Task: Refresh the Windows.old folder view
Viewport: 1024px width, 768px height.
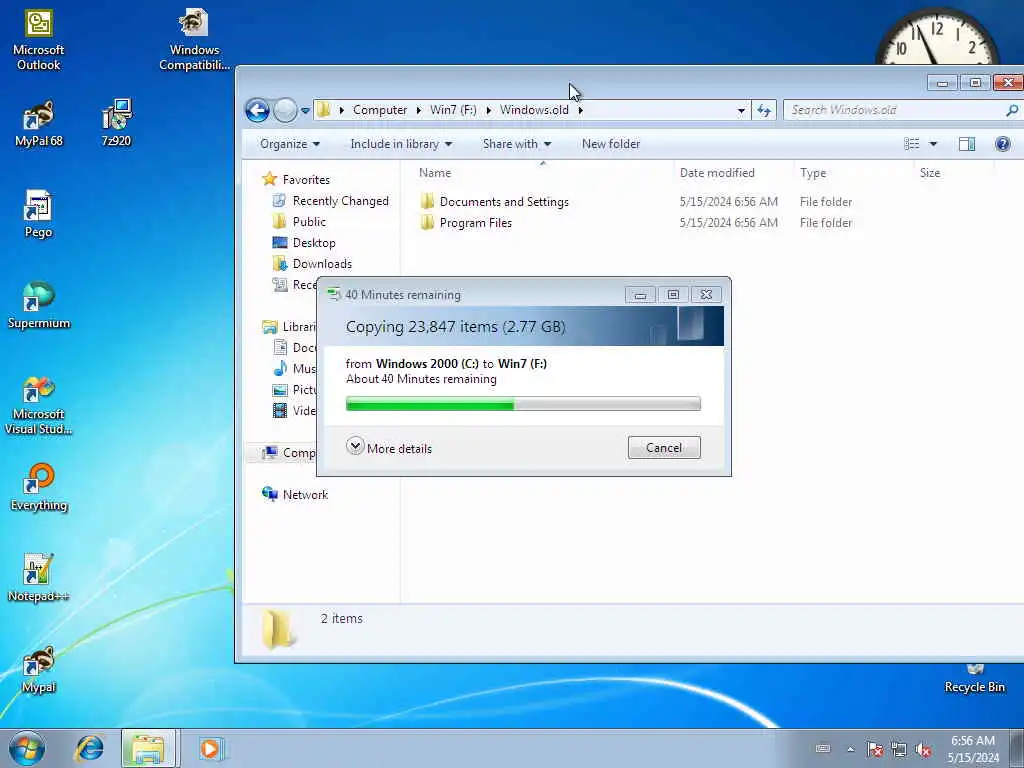Action: [x=763, y=110]
